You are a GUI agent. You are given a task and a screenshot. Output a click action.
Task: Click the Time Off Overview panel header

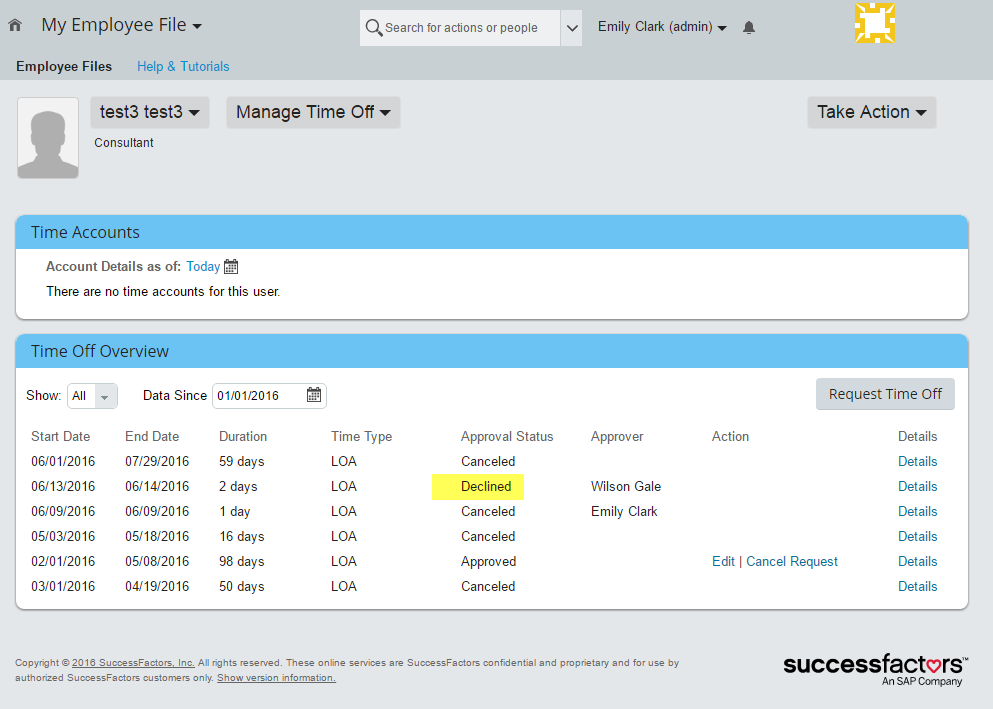[x=492, y=351]
